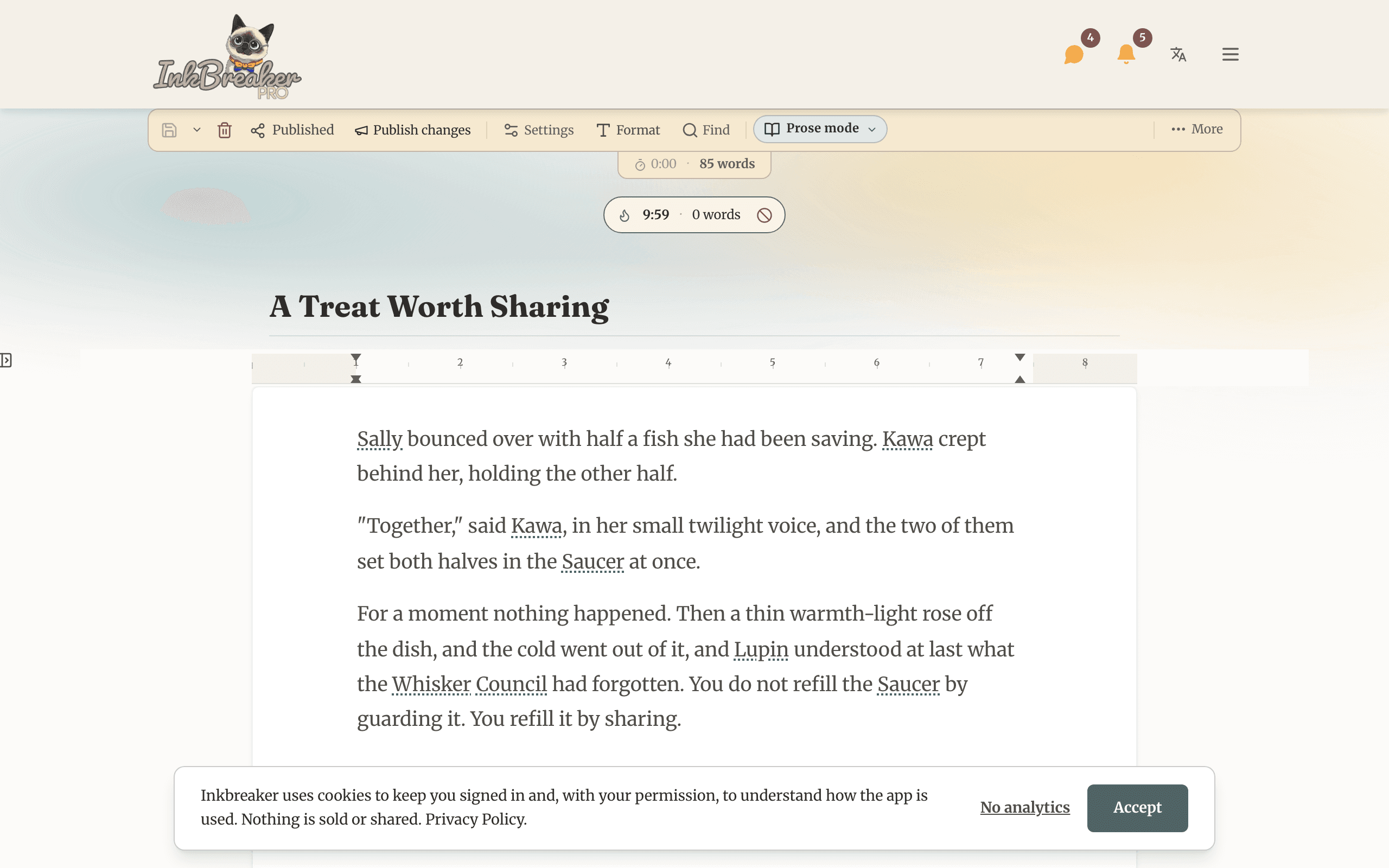Open the More options menu
The width and height of the screenshot is (1389, 868).
[x=1197, y=129]
